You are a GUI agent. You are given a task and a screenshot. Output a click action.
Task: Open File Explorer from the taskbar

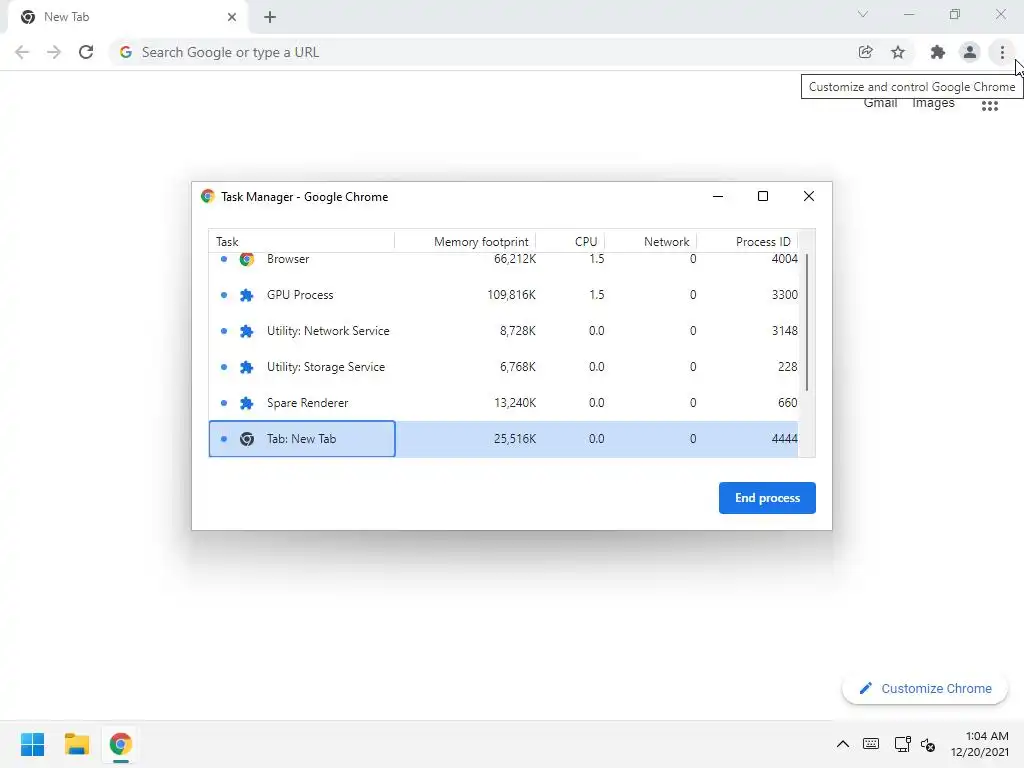tap(76, 744)
